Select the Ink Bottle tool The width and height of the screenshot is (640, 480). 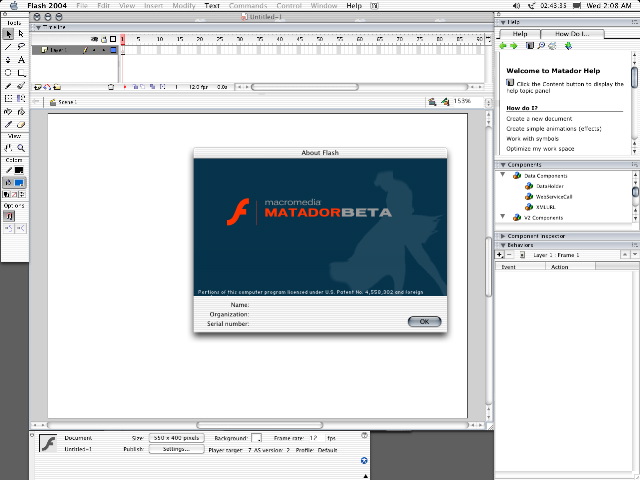8,111
